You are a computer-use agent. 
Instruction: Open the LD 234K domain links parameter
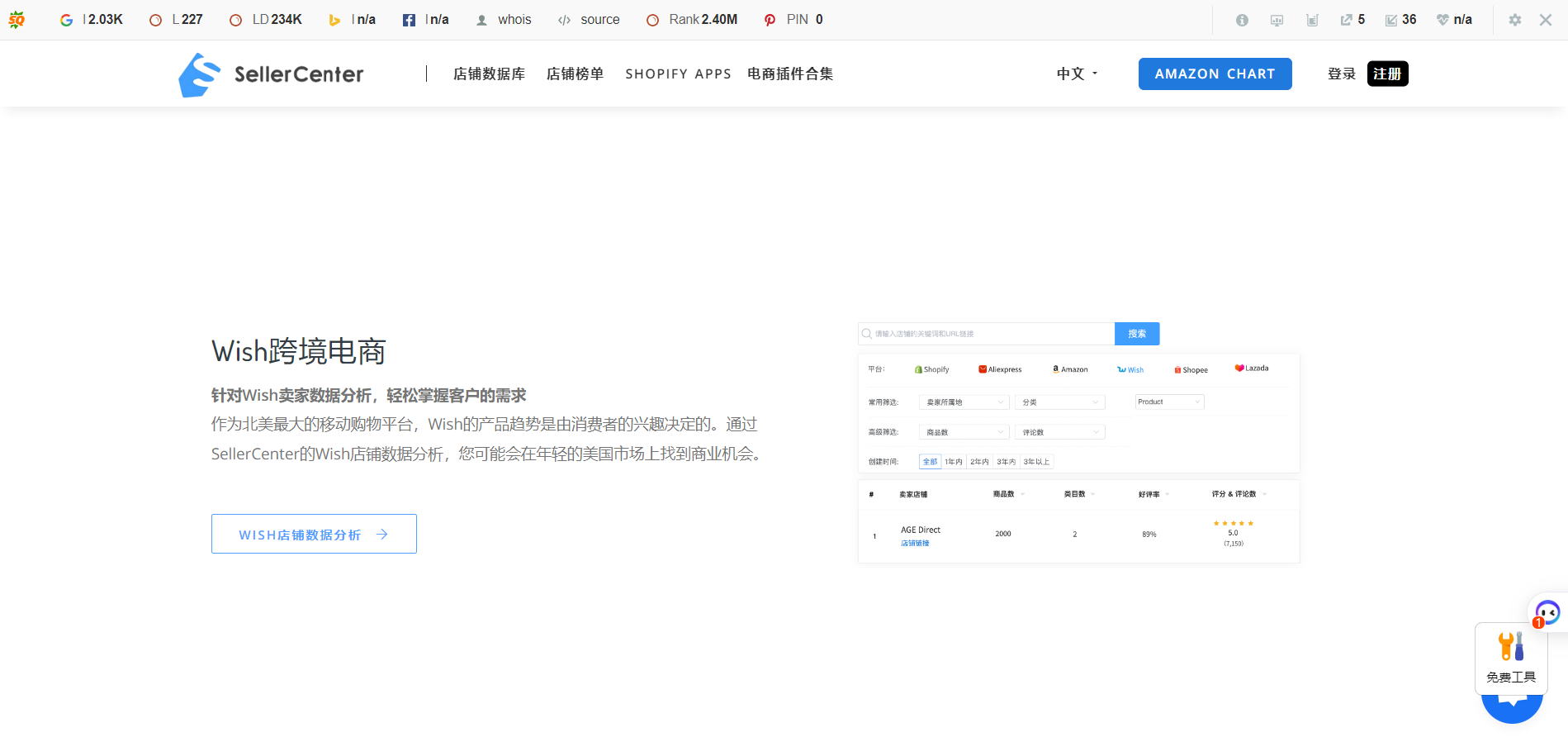266,20
